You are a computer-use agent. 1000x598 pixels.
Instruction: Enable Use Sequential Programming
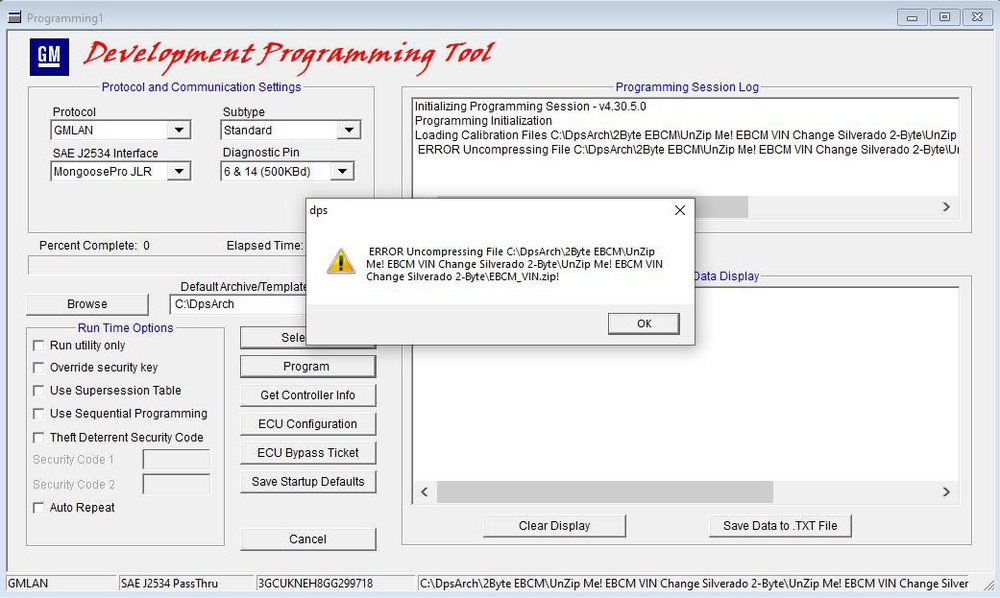click(38, 414)
